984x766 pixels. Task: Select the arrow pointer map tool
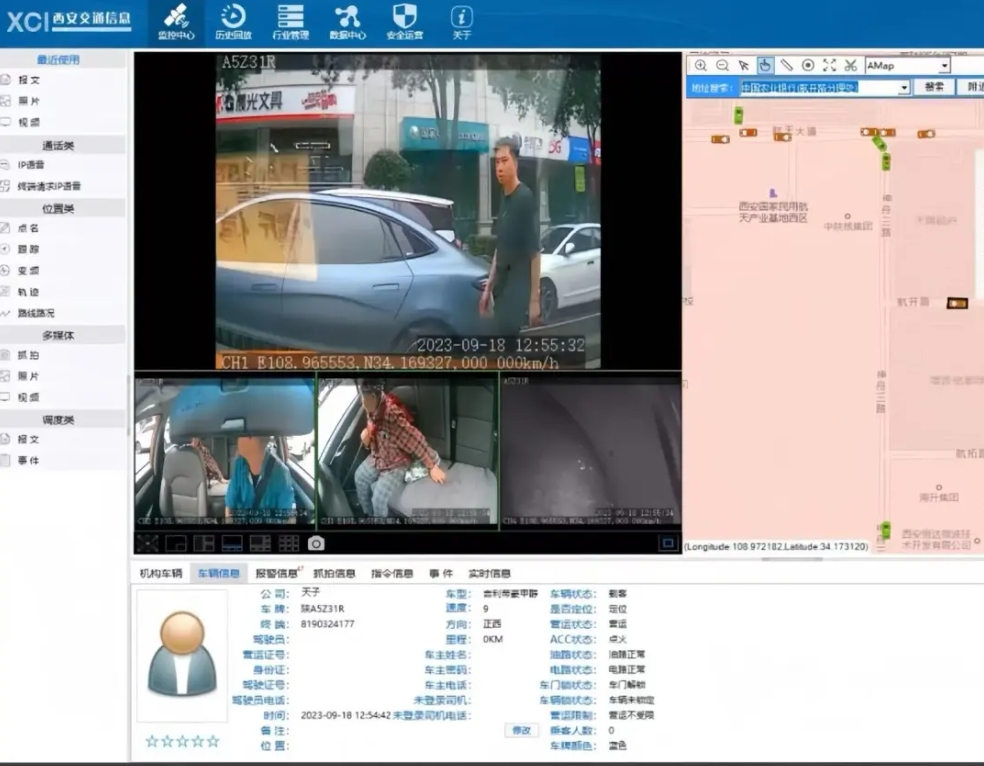[744, 65]
